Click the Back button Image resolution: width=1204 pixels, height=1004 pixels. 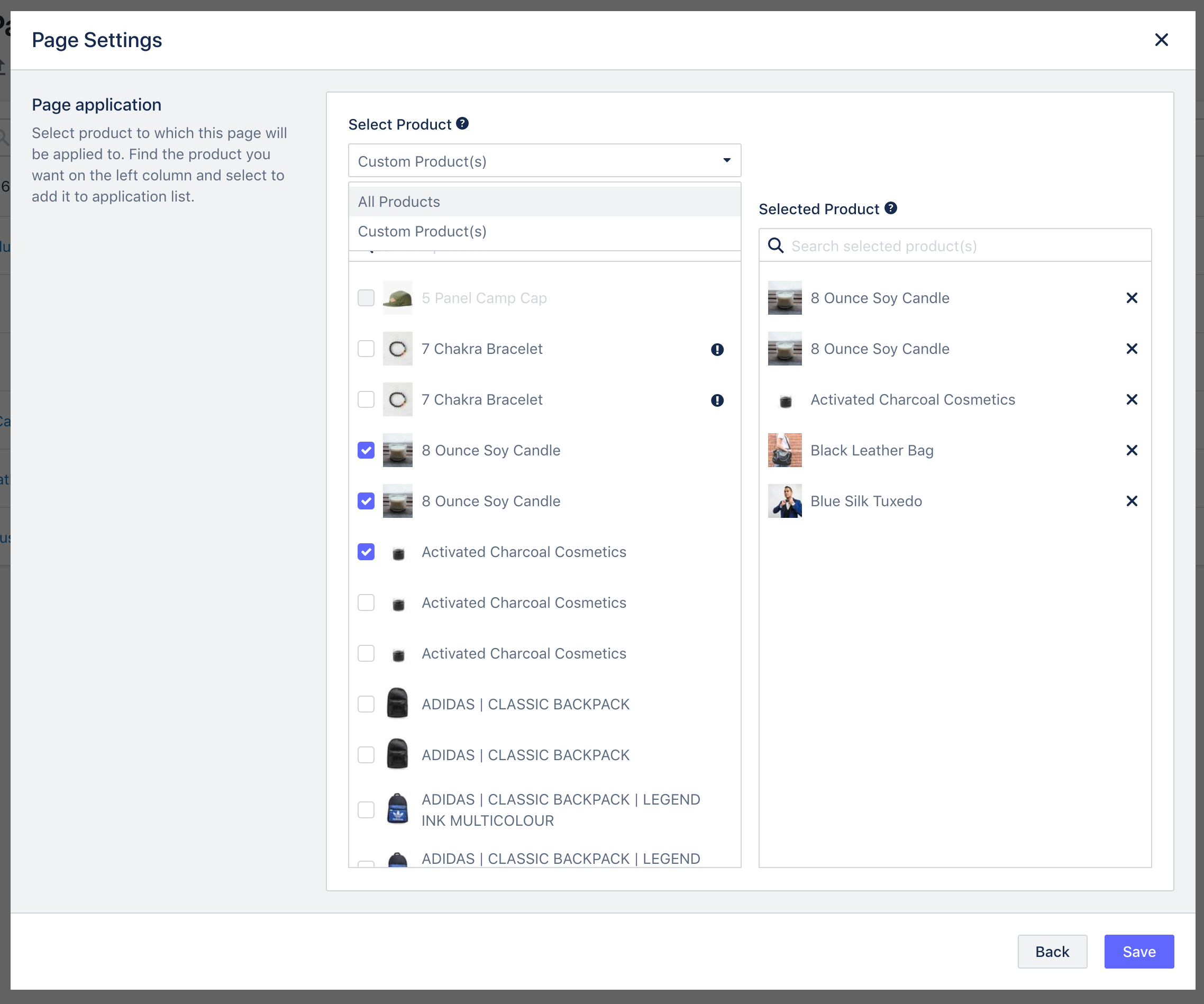(x=1052, y=951)
